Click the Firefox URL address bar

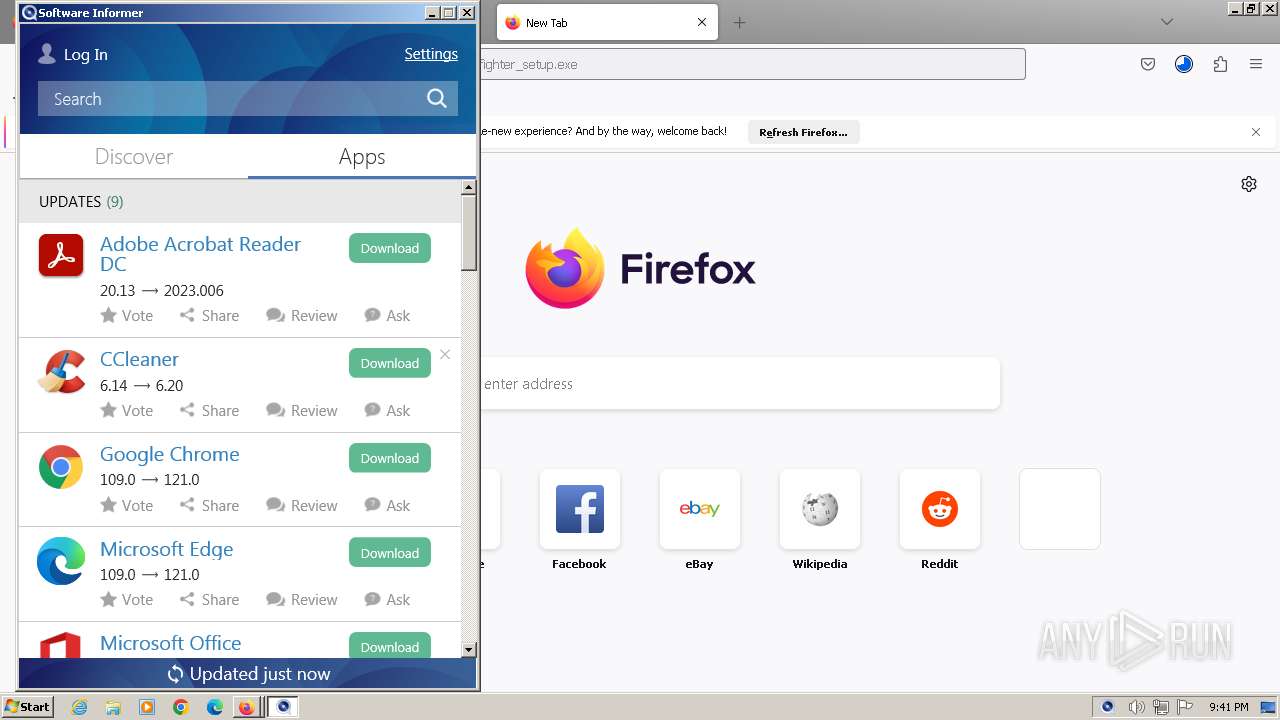click(x=752, y=64)
